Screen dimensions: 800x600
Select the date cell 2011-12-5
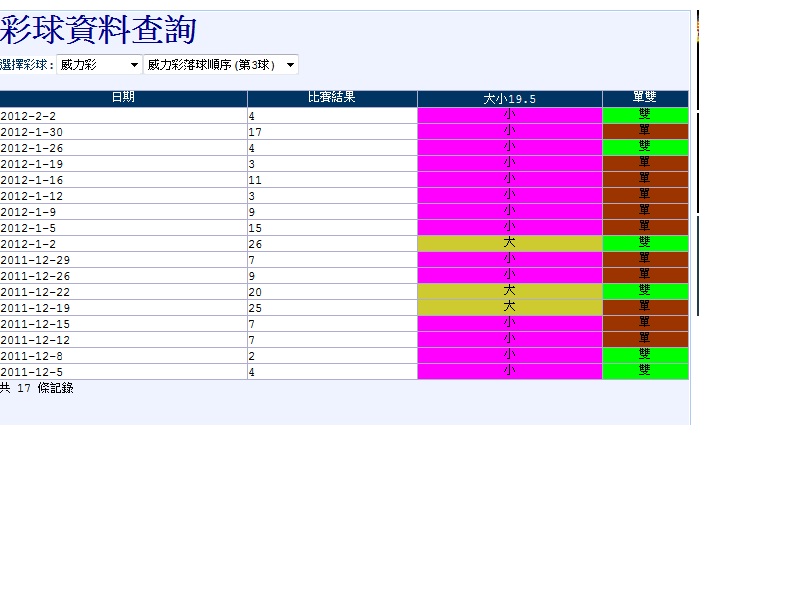tap(123, 371)
